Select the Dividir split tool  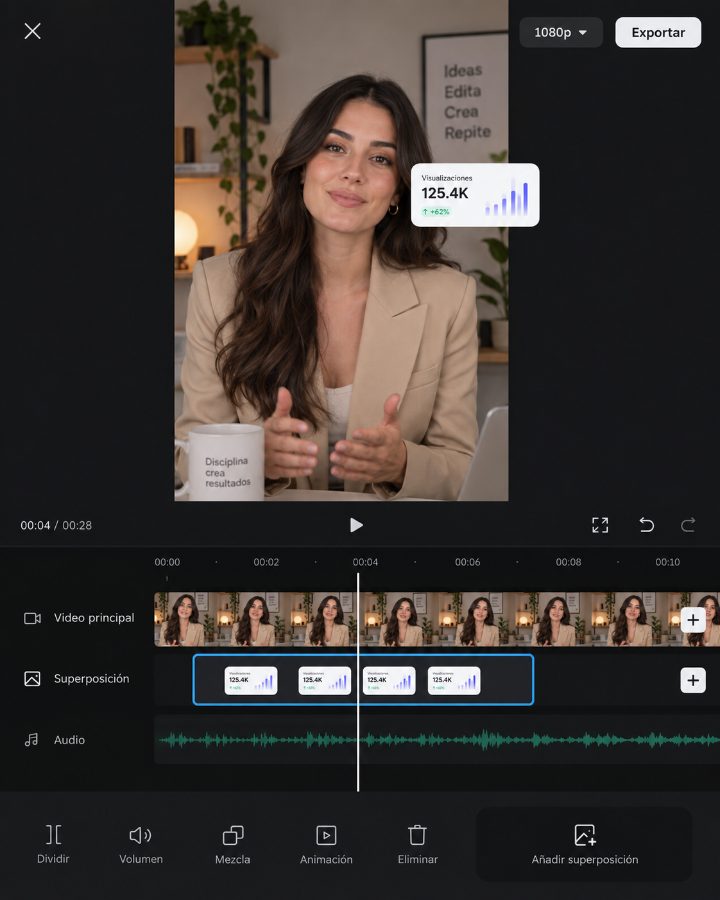click(x=53, y=844)
